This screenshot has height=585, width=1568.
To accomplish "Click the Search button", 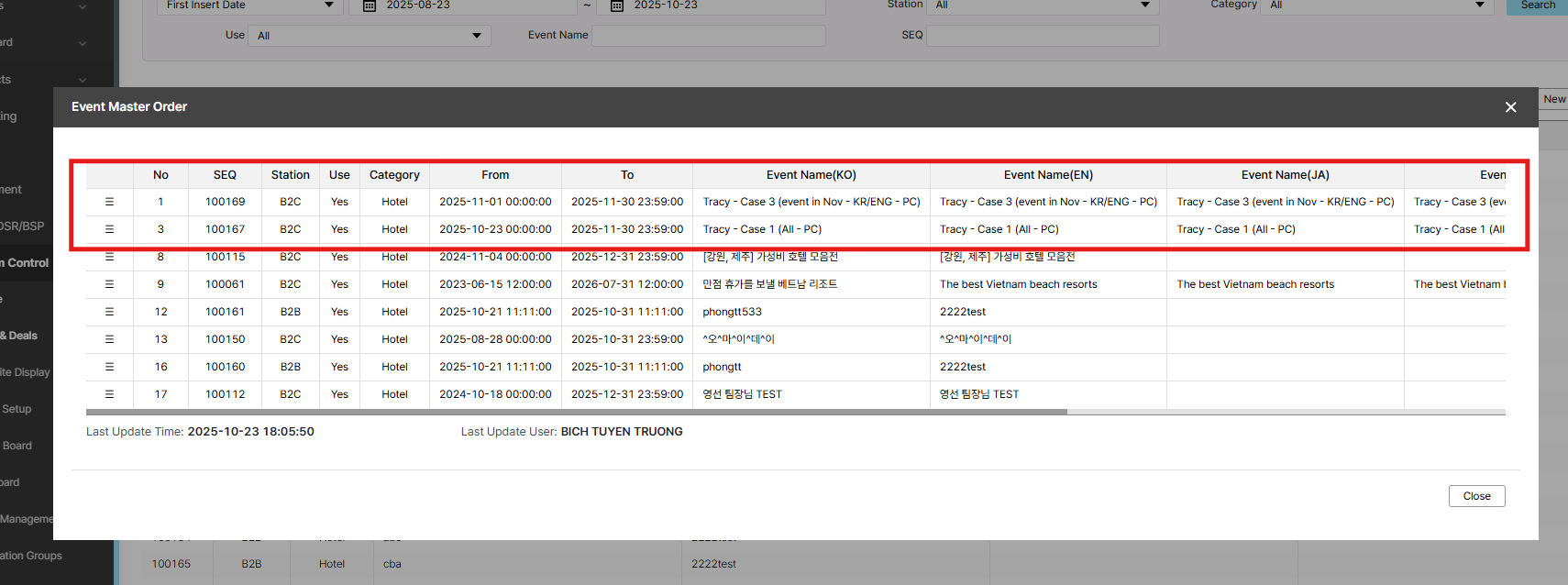I will click(1537, 6).
